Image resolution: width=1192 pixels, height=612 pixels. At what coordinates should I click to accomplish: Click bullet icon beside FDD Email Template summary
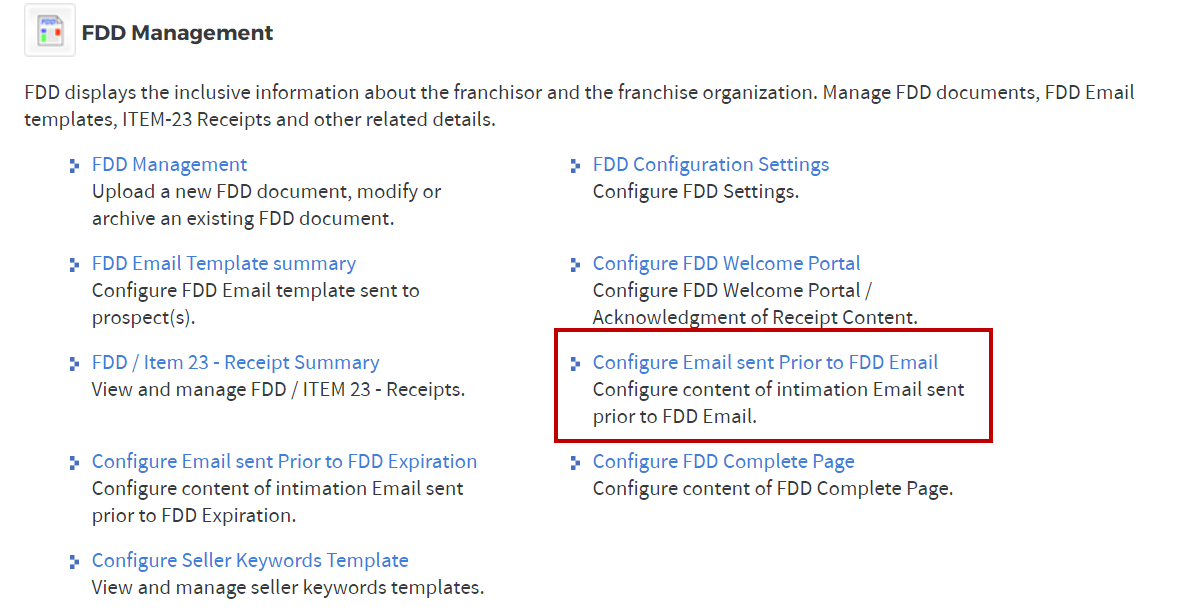coord(74,265)
